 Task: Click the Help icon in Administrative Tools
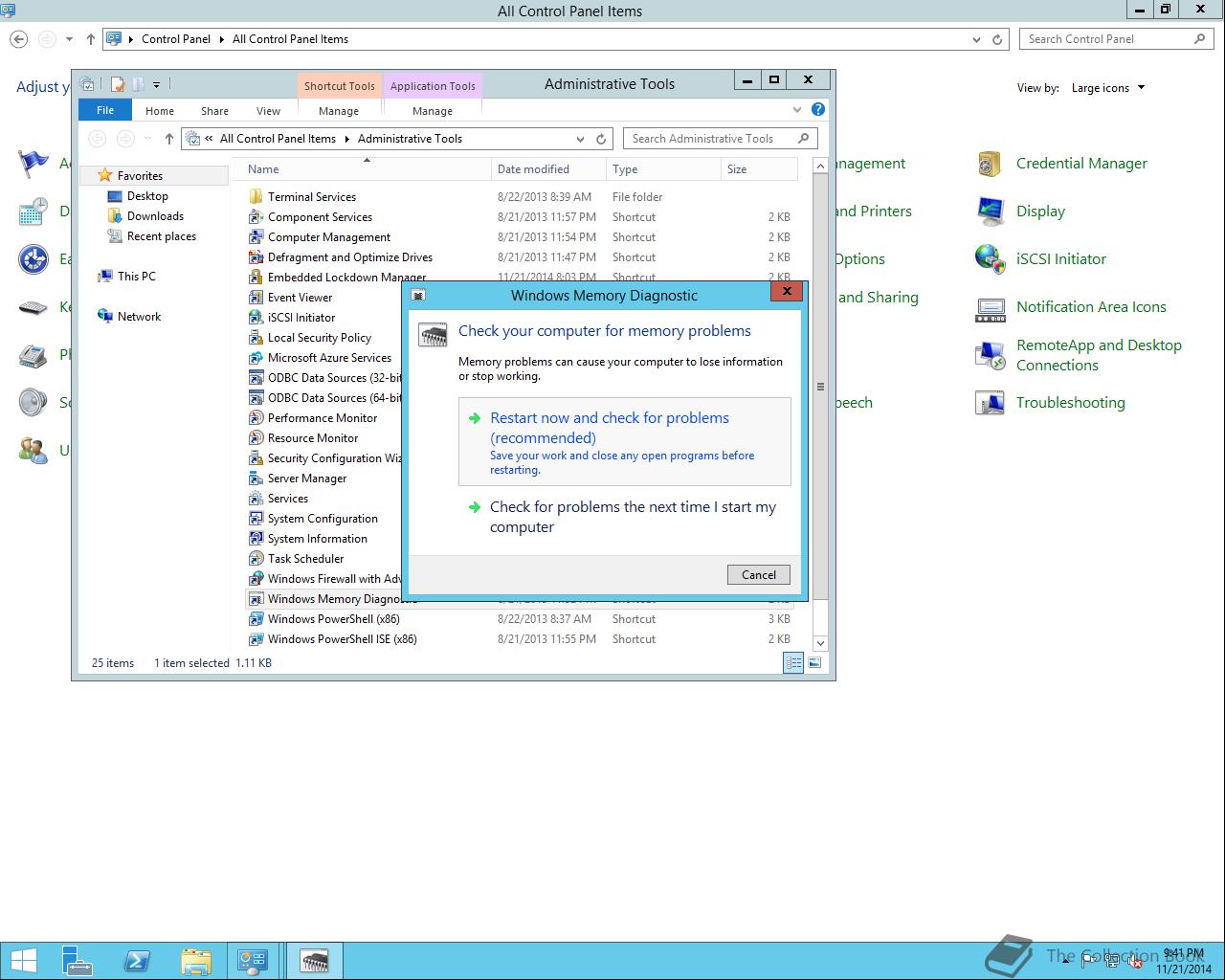818,110
